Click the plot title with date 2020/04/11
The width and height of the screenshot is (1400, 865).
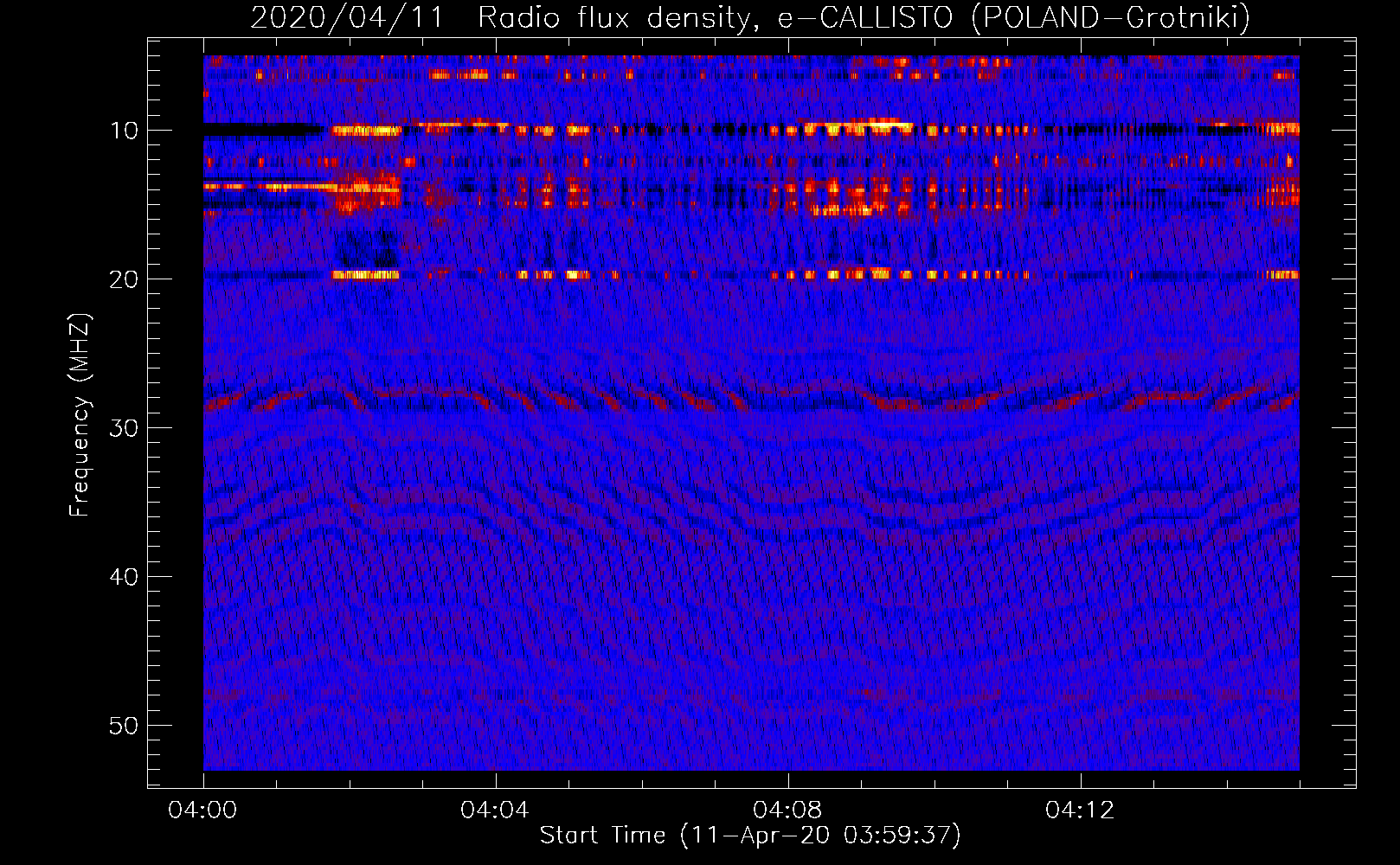[x=750, y=18]
